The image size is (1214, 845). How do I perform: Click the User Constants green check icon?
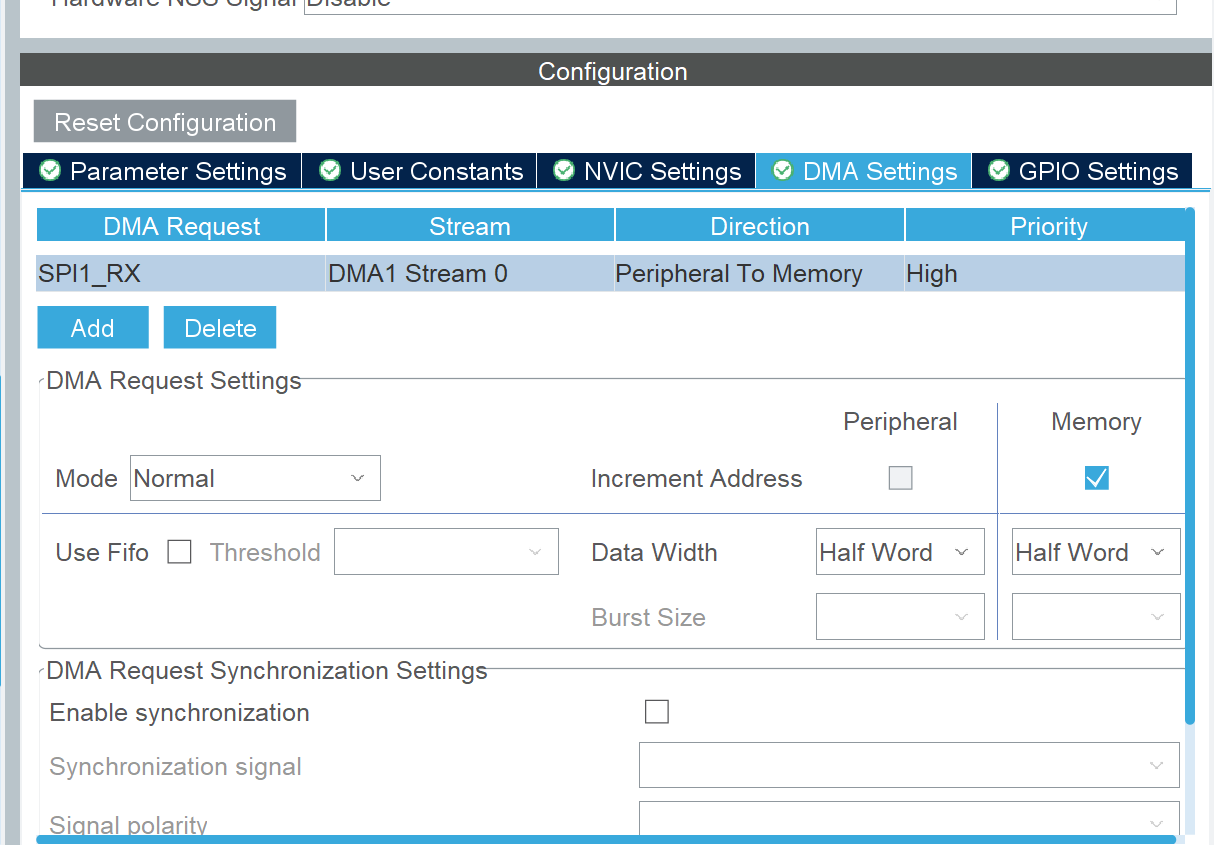[x=329, y=171]
